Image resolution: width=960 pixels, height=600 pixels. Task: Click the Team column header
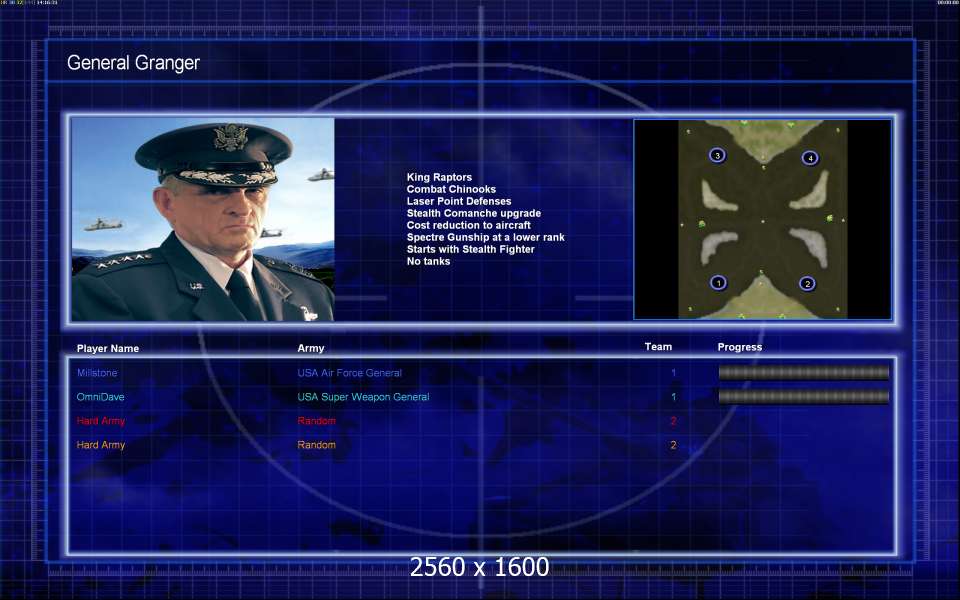coord(658,347)
